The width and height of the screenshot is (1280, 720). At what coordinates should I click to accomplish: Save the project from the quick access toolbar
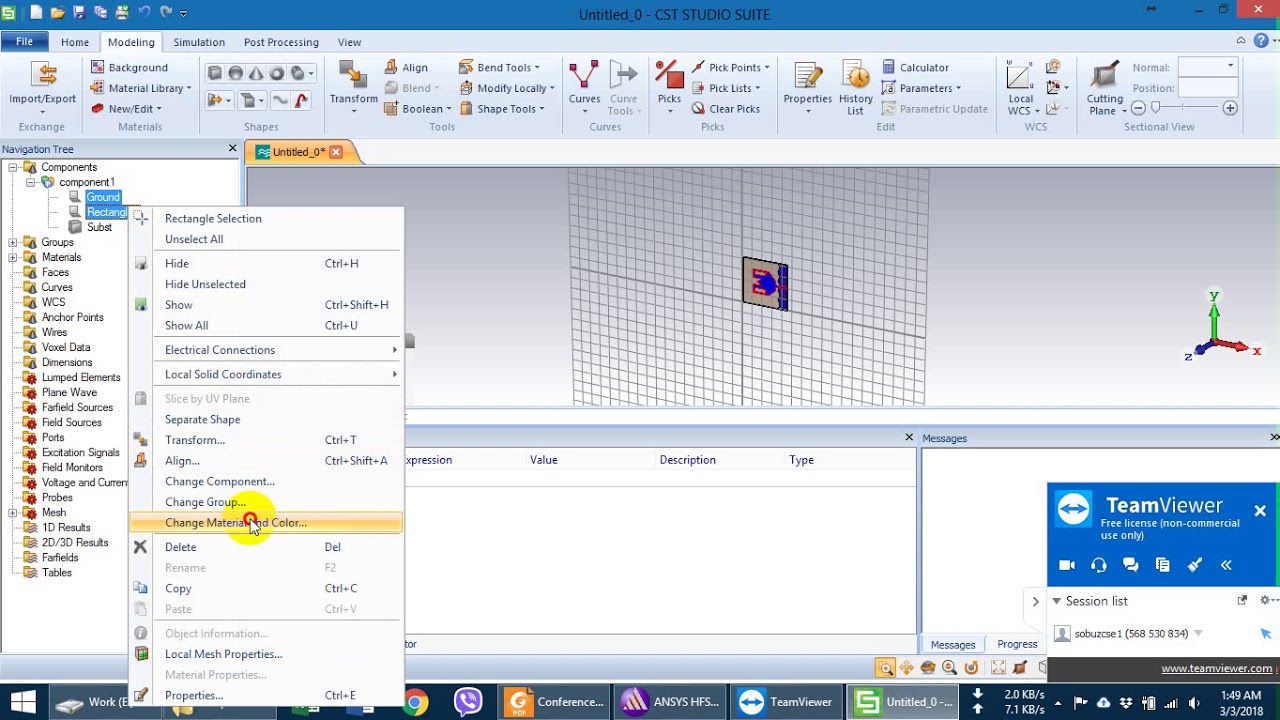[79, 13]
